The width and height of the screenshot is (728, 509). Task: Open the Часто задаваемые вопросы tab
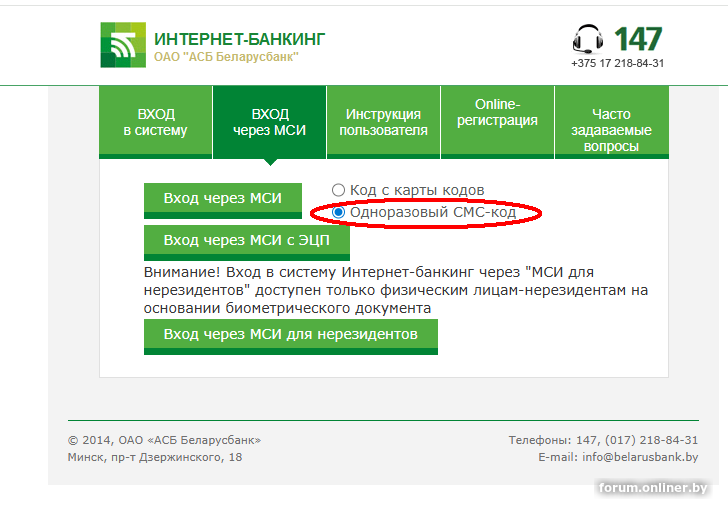click(x=611, y=122)
